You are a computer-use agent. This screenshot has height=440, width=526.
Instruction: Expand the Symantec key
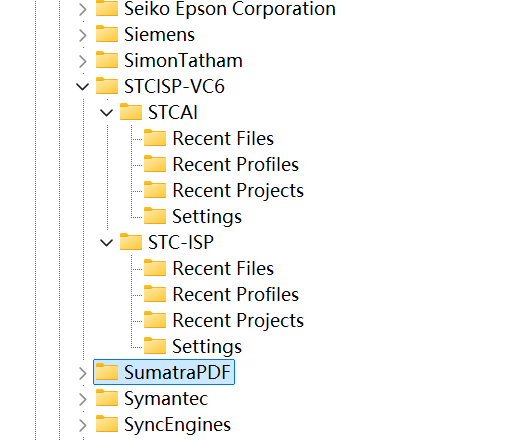83,399
